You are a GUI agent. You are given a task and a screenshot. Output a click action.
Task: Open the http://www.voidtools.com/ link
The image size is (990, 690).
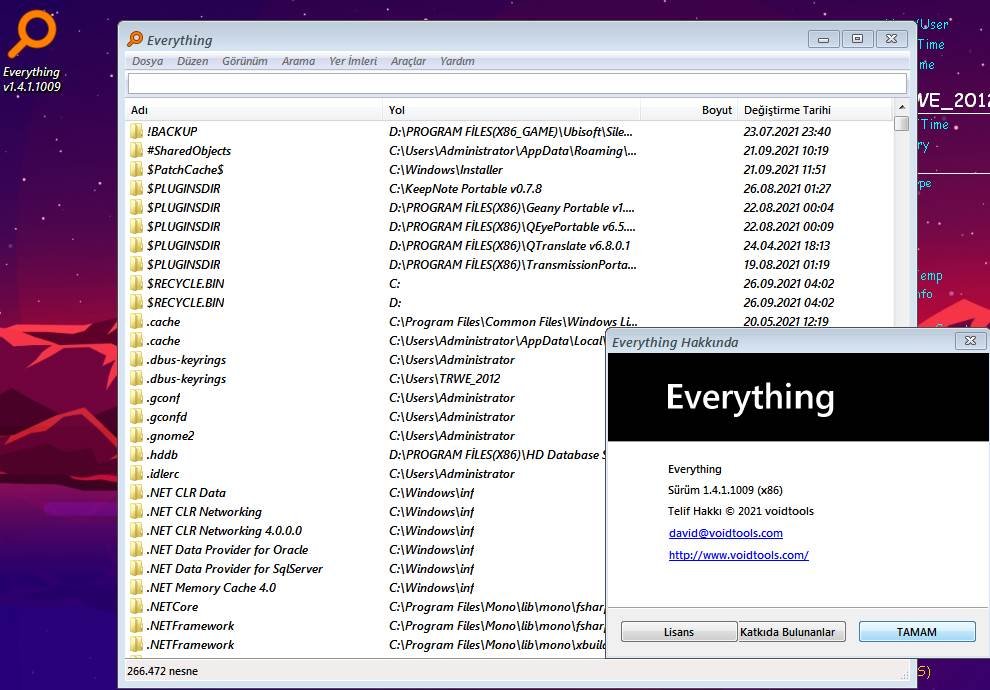738,555
